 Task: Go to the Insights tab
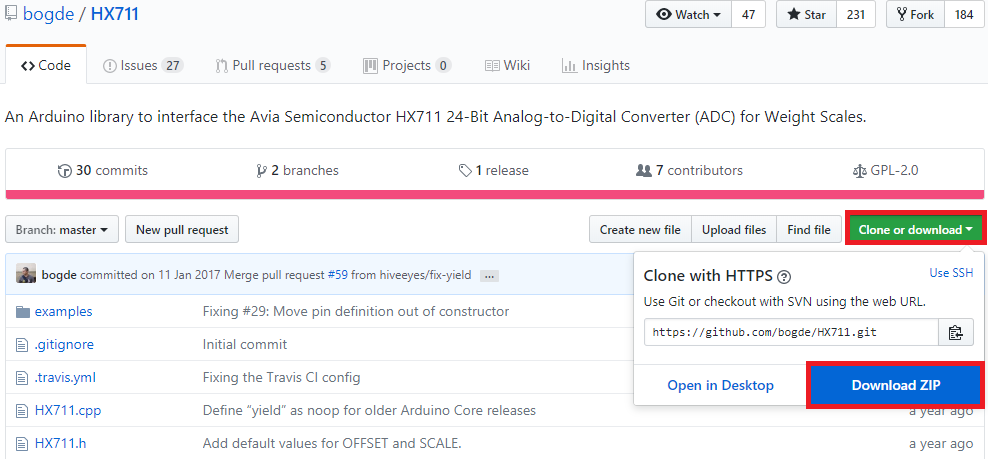click(596, 66)
